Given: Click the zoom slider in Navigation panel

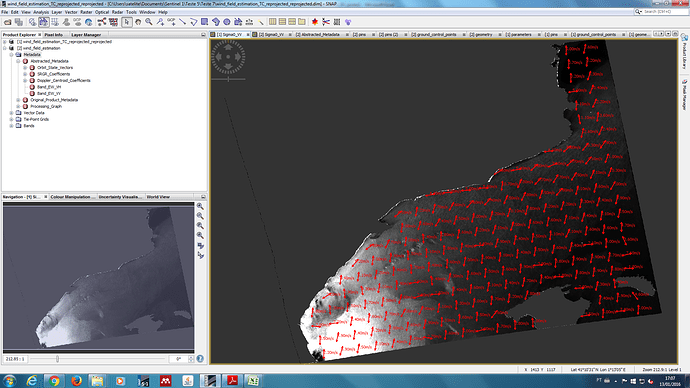Looking at the screenshot, I should point(99,359).
